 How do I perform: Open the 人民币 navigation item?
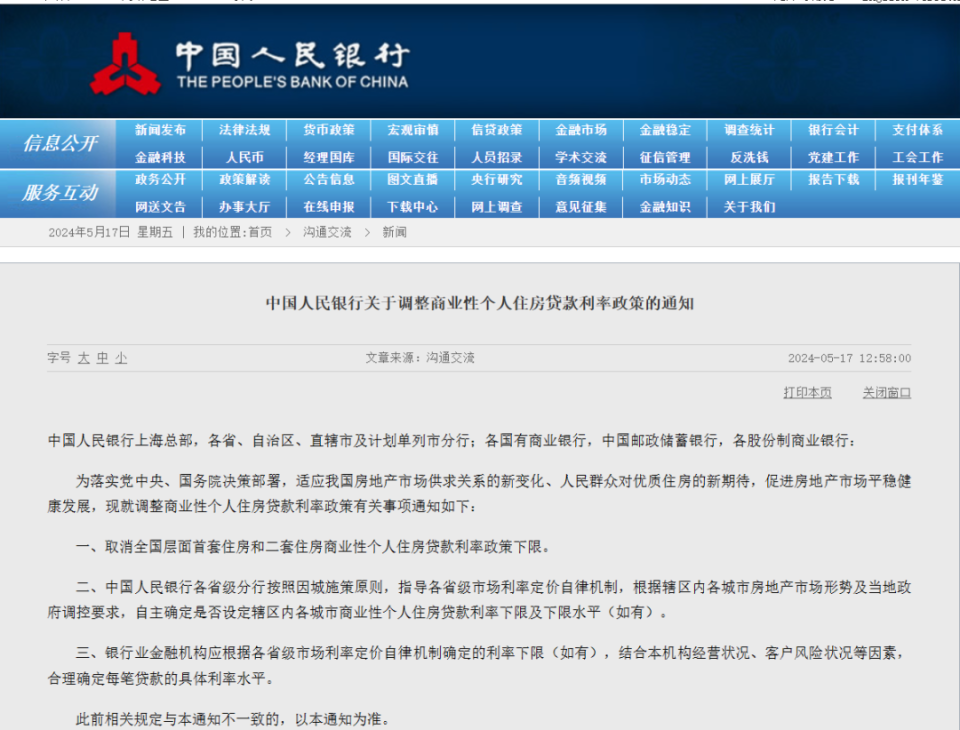click(x=244, y=157)
